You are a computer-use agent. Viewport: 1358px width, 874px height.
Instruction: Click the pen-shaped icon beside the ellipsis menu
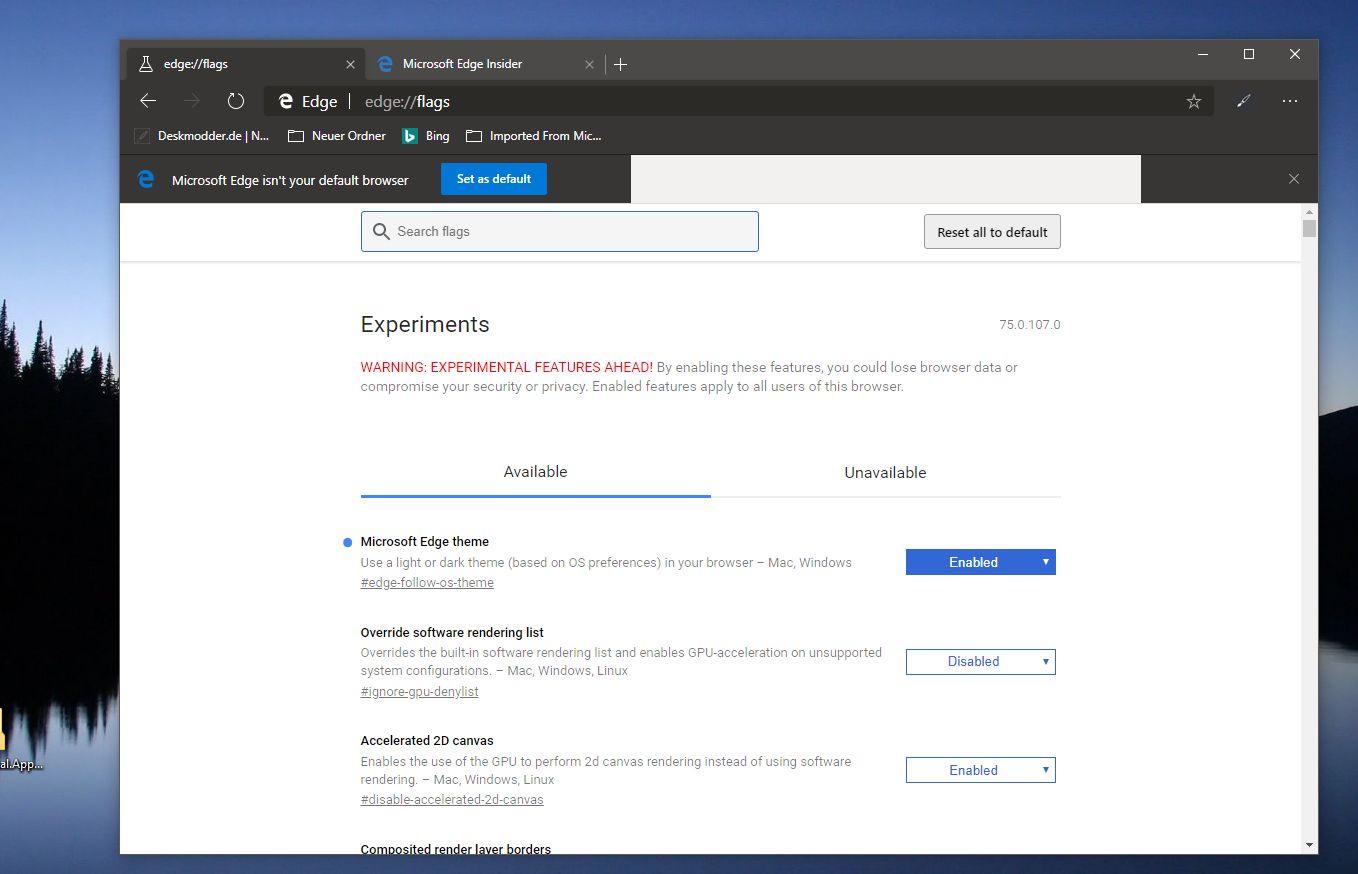(1244, 101)
